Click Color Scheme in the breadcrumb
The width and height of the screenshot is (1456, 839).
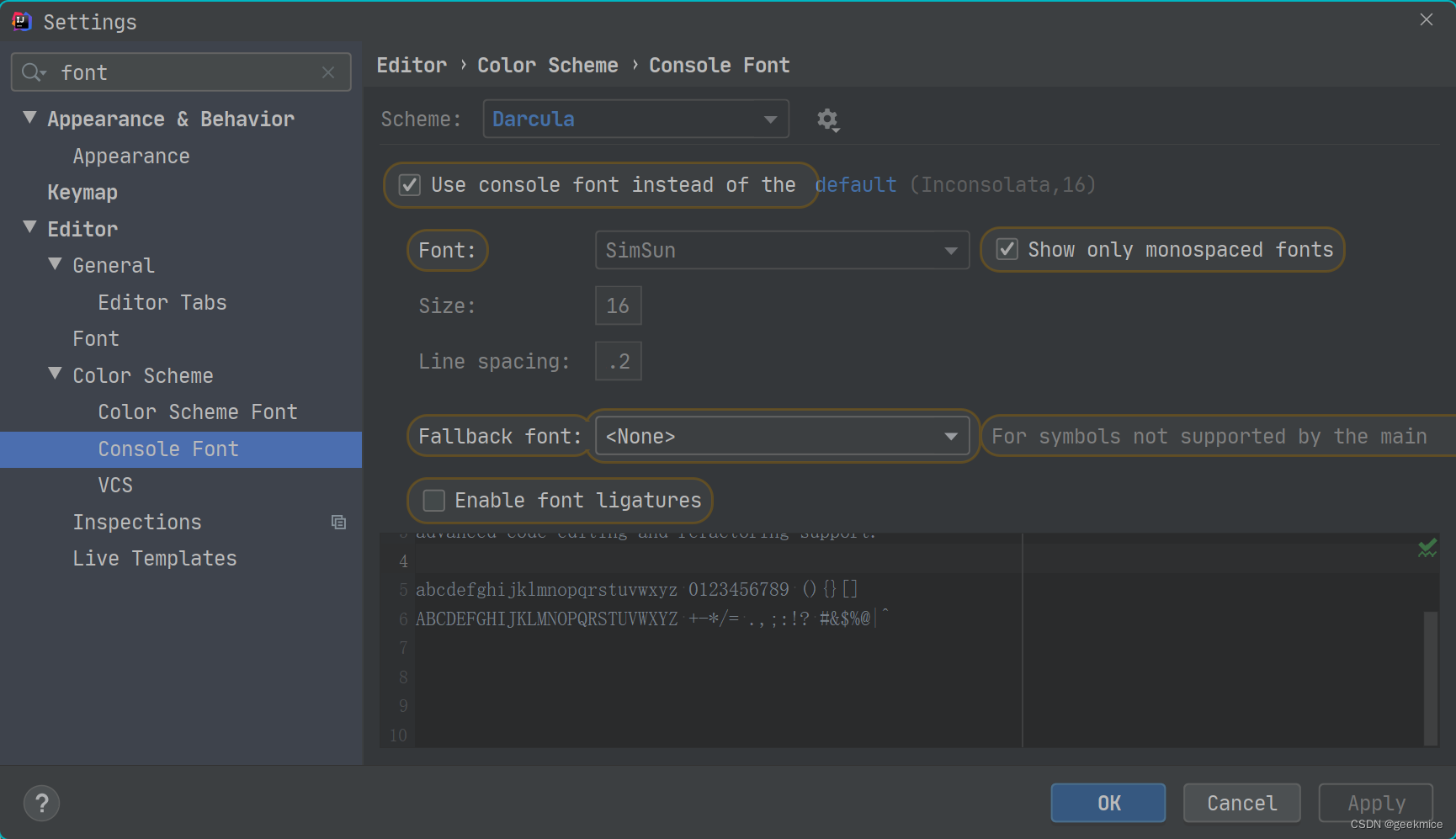[548, 66]
